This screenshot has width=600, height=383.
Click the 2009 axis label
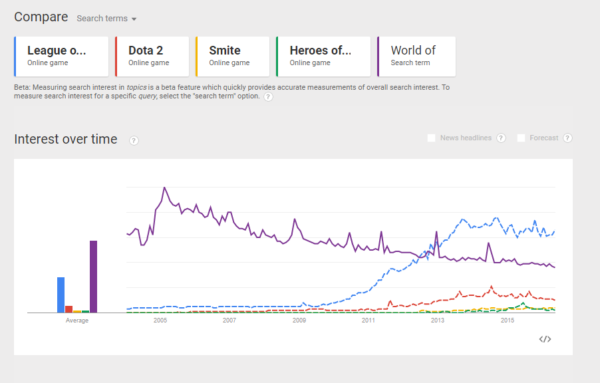[x=299, y=321]
